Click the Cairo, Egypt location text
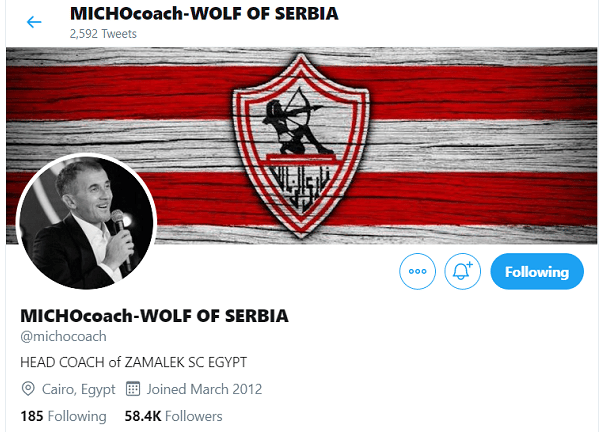The width and height of the screenshot is (608, 432). (x=78, y=389)
